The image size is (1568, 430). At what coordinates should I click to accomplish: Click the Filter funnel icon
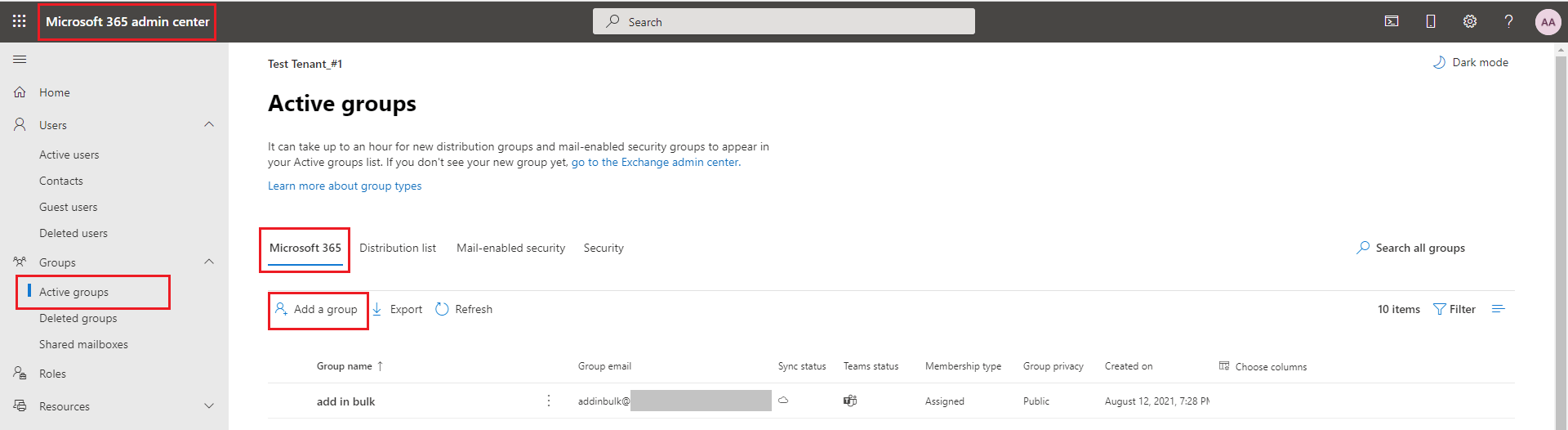pos(1440,309)
